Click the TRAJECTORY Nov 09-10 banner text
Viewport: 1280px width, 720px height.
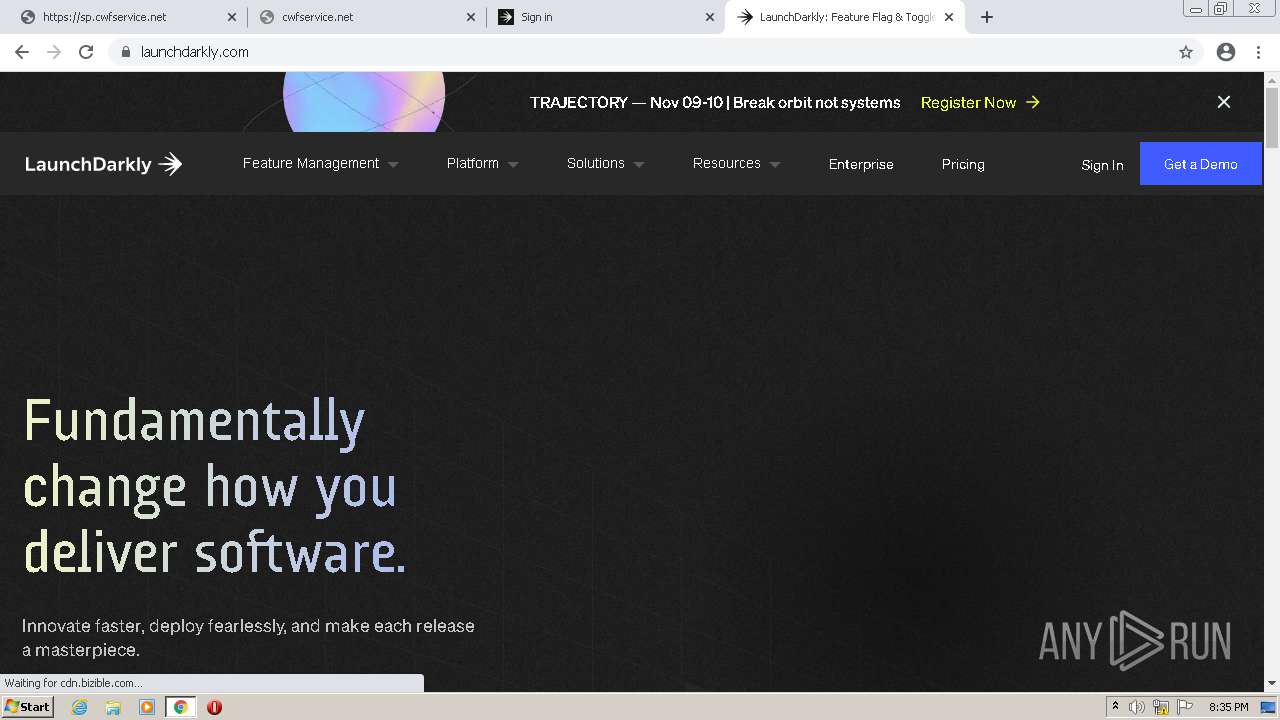point(715,102)
